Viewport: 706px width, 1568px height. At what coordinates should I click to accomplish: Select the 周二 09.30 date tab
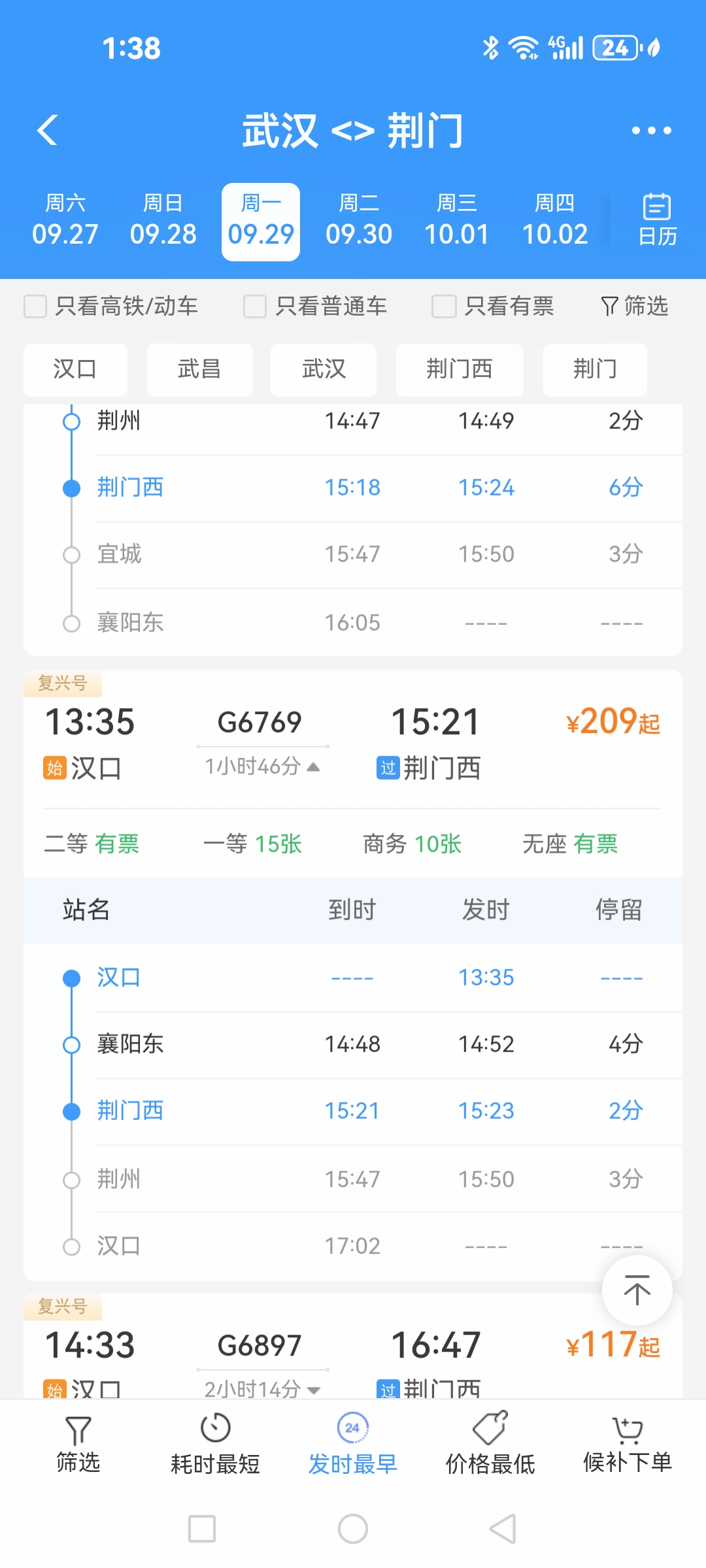click(x=359, y=221)
